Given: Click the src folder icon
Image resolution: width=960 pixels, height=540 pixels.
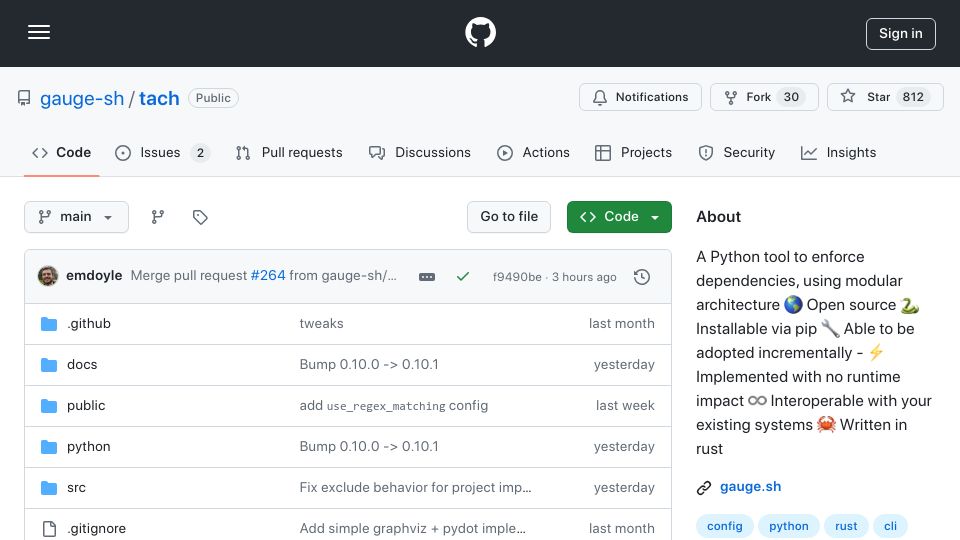Looking at the screenshot, I should 49,487.
